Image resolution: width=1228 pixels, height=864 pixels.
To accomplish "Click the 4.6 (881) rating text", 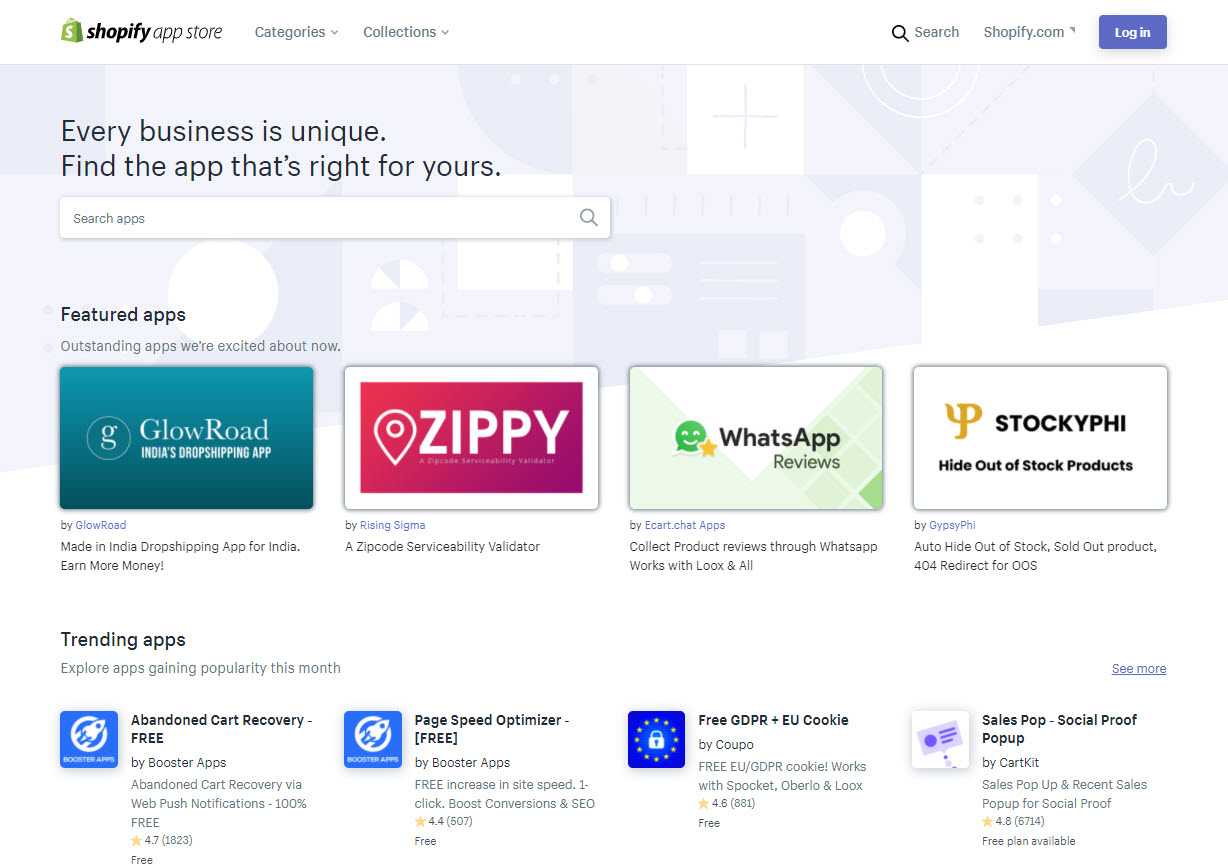I will click(x=727, y=803).
